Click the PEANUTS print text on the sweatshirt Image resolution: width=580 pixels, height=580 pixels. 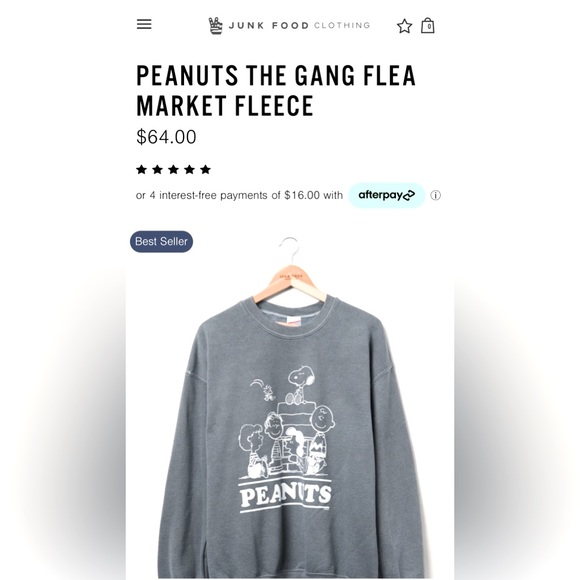[x=286, y=496]
